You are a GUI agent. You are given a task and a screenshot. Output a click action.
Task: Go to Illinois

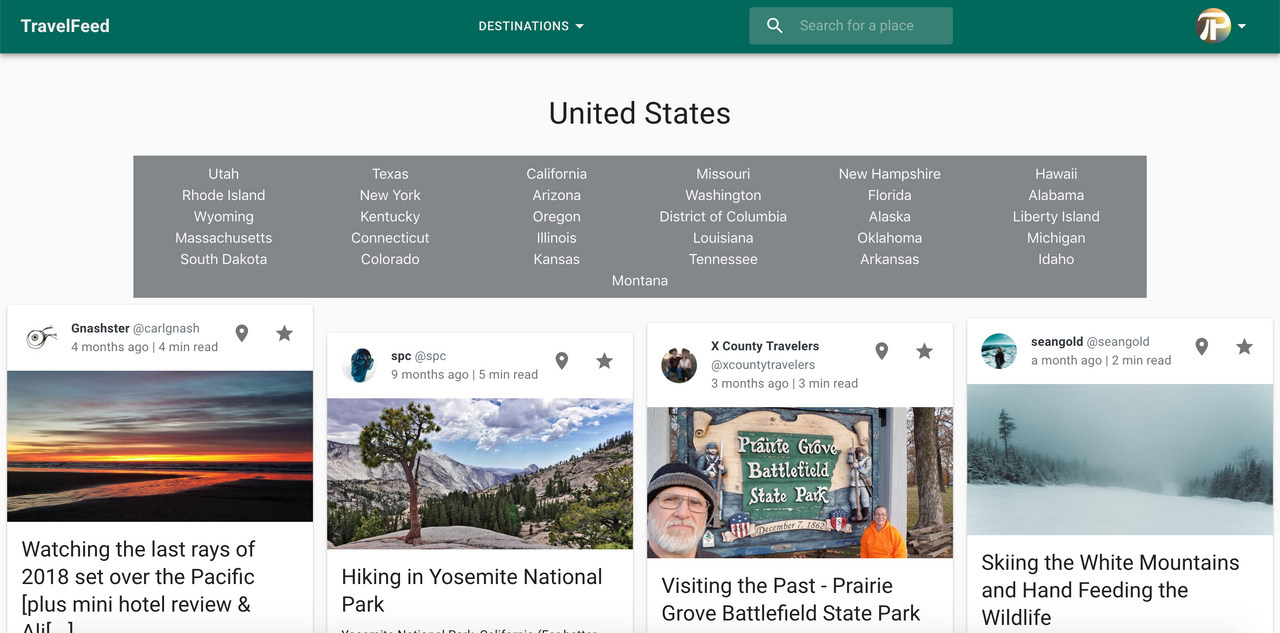click(x=557, y=238)
